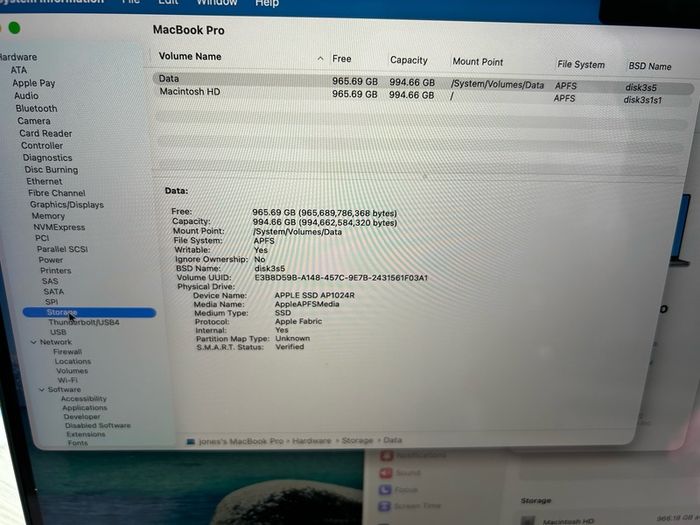
Task: Sort by Mount Point column header
Action: (478, 62)
